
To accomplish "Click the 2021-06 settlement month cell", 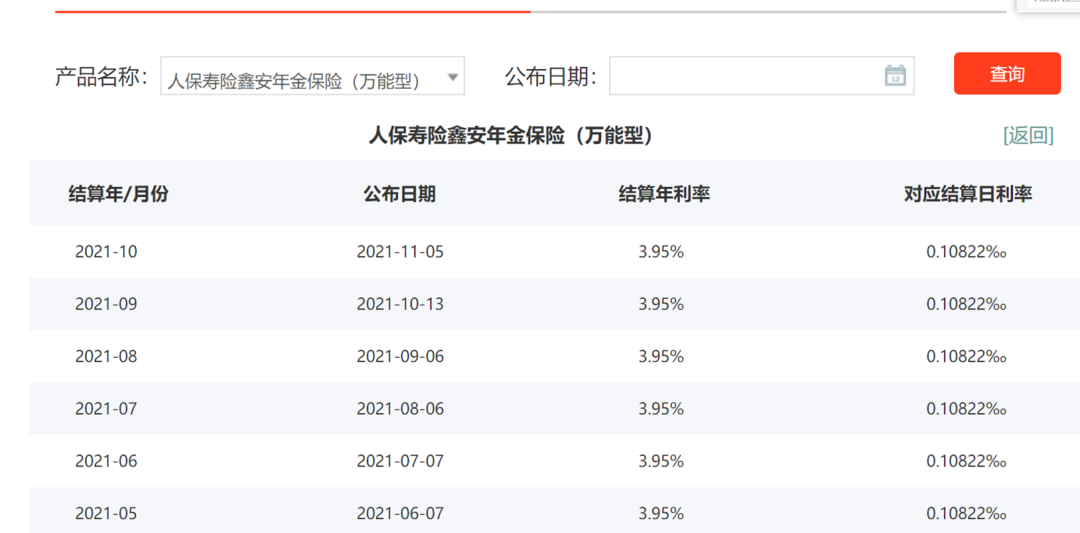I will coord(106,461).
